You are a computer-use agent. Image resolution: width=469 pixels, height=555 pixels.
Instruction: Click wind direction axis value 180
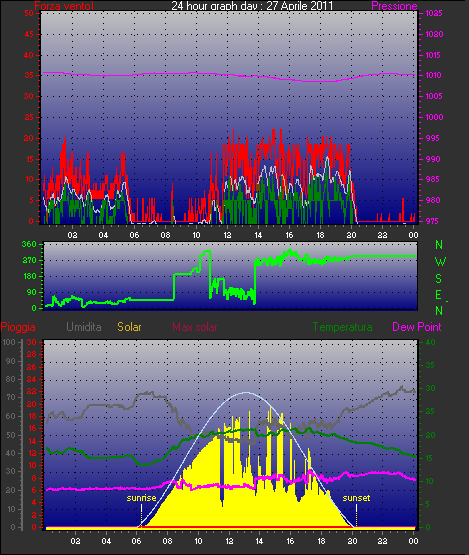click(30, 276)
